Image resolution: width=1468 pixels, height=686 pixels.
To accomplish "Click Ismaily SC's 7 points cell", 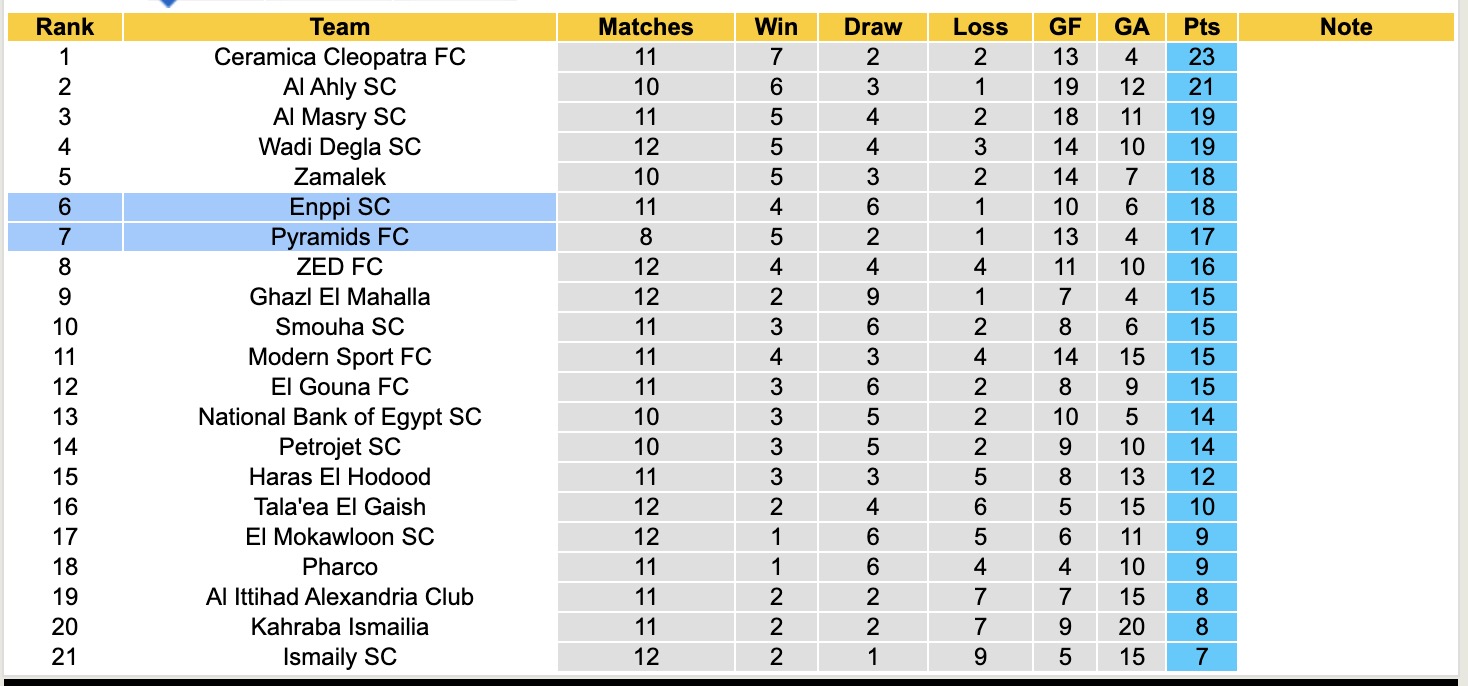I will tap(1201, 657).
